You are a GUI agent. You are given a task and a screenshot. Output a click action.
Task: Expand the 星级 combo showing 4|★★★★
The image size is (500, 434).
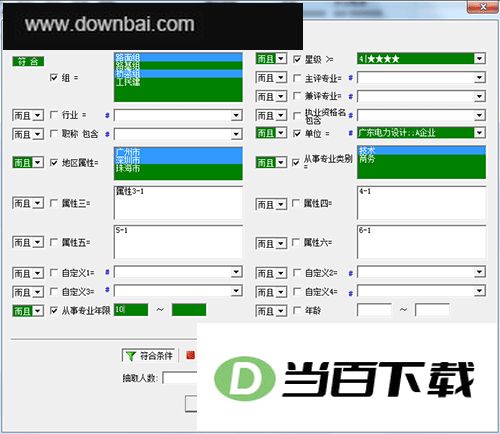pos(479,59)
